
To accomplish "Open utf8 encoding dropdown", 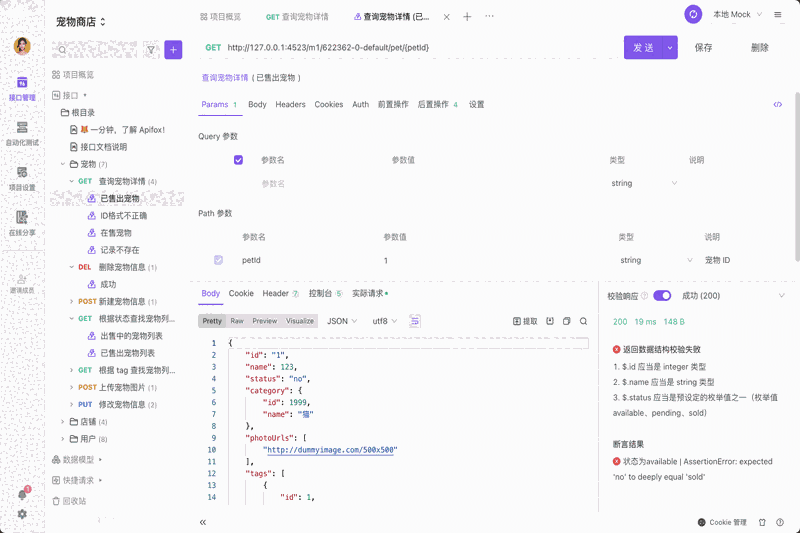I will (384, 321).
